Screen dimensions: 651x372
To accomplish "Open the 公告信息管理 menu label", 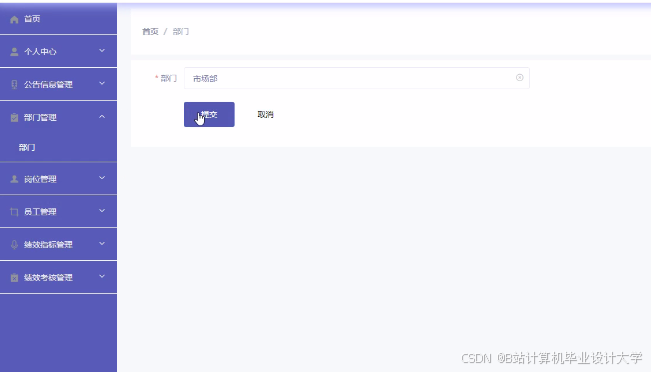I will [x=48, y=84].
